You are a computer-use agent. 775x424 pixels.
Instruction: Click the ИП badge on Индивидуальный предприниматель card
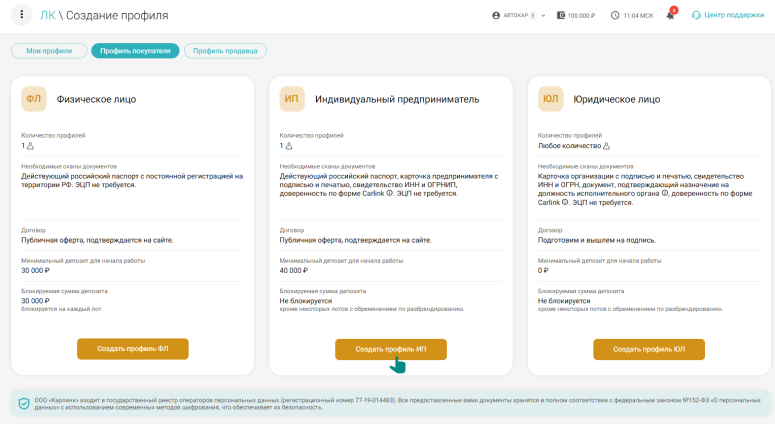(292, 99)
